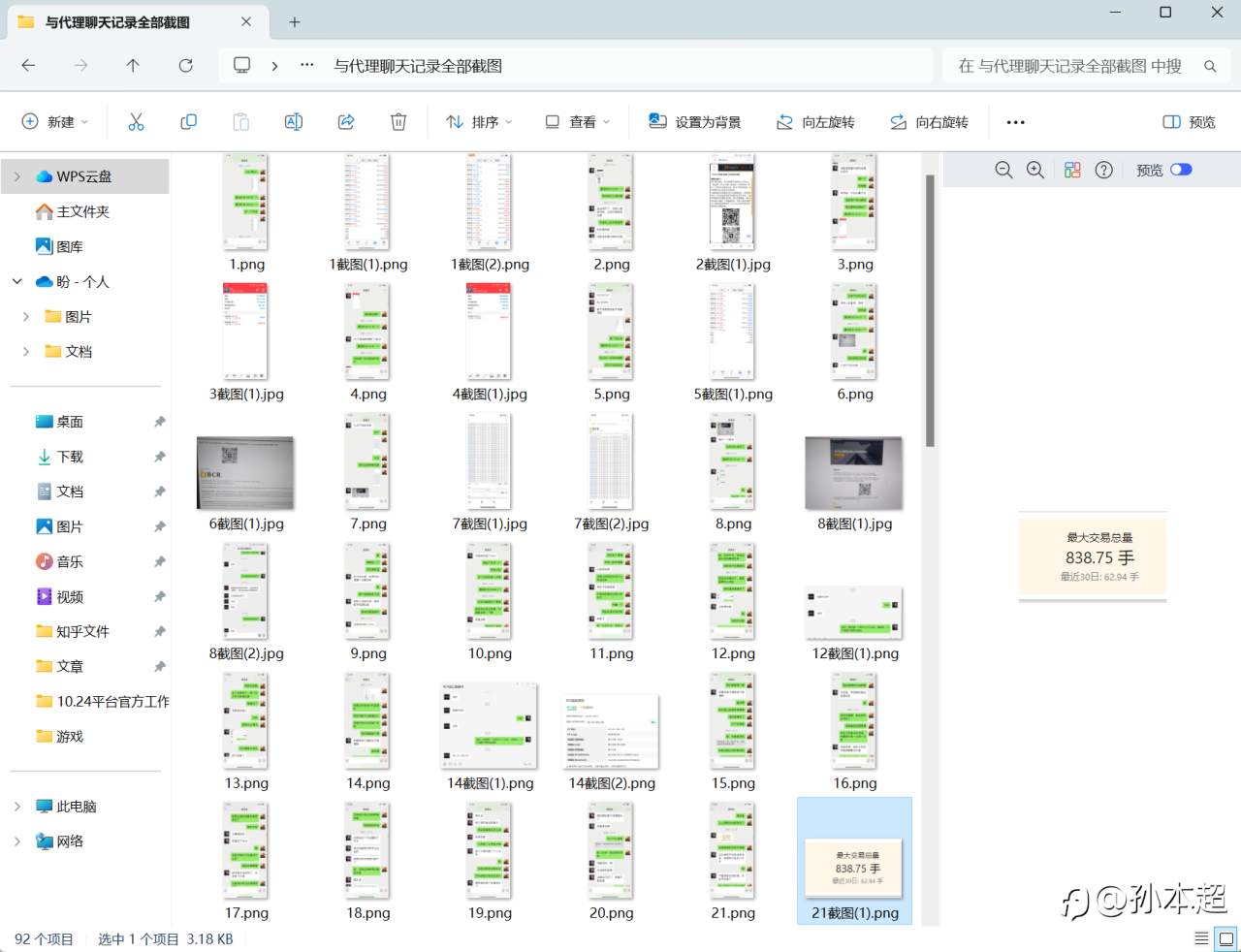The height and width of the screenshot is (952, 1241).
Task: Open WPS云盘 in the sidebar
Action: (x=84, y=176)
